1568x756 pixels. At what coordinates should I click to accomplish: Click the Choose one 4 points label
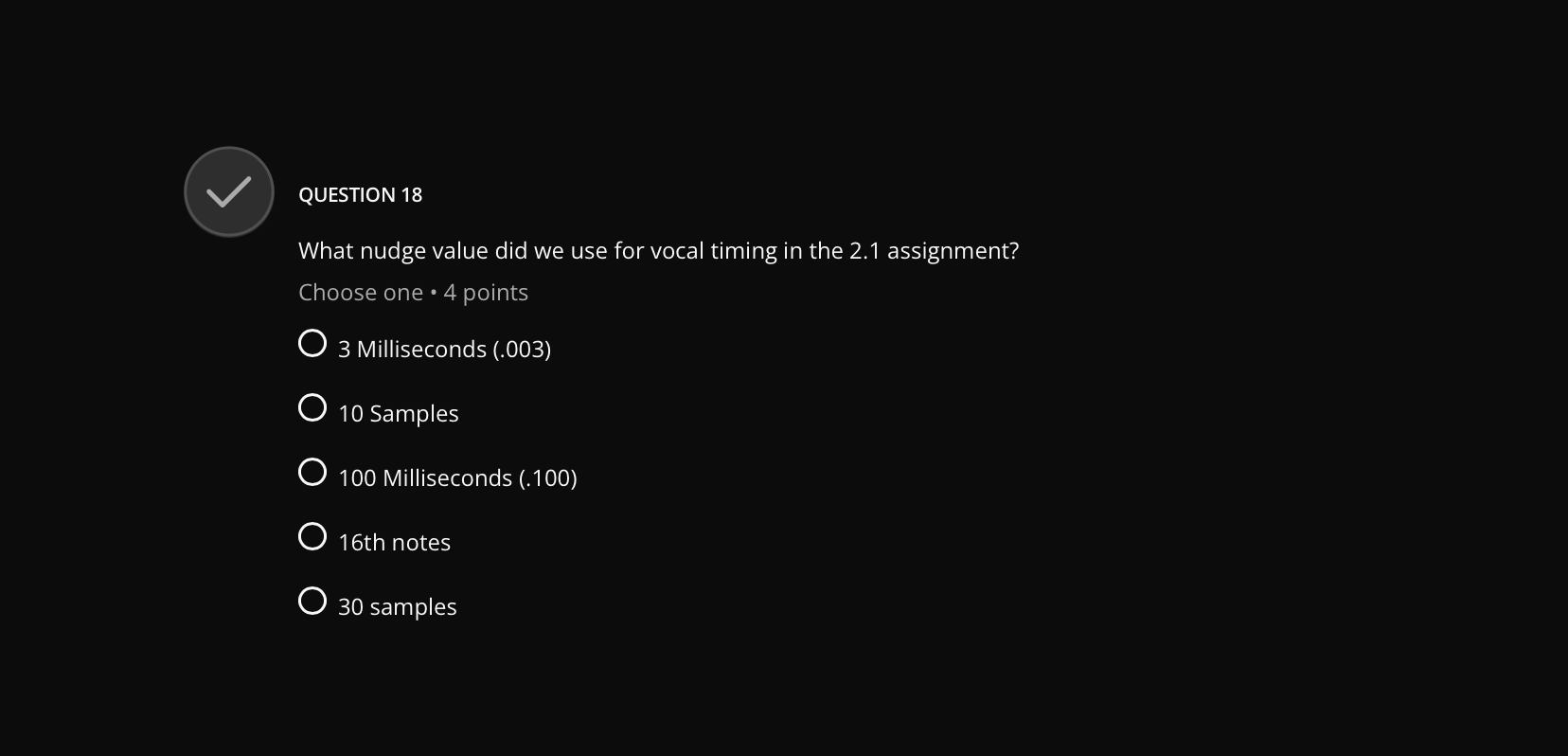pos(413,292)
